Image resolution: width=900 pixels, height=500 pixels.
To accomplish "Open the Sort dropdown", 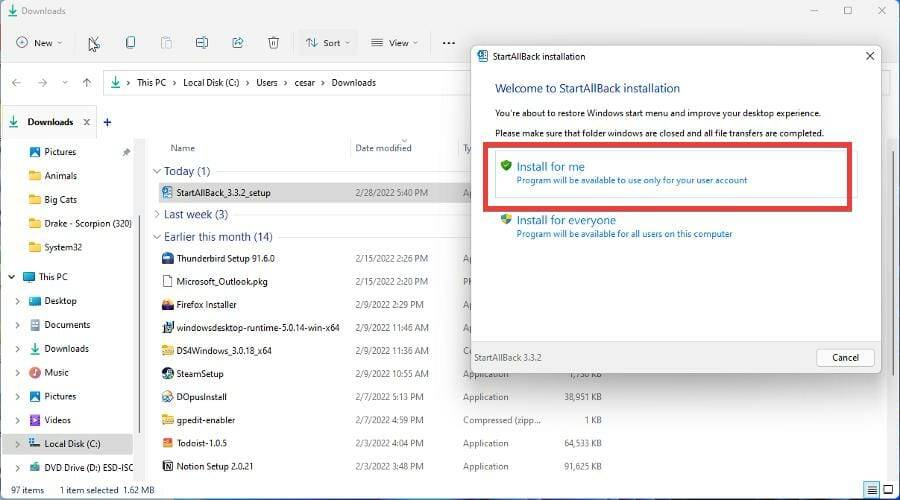I will pos(327,42).
